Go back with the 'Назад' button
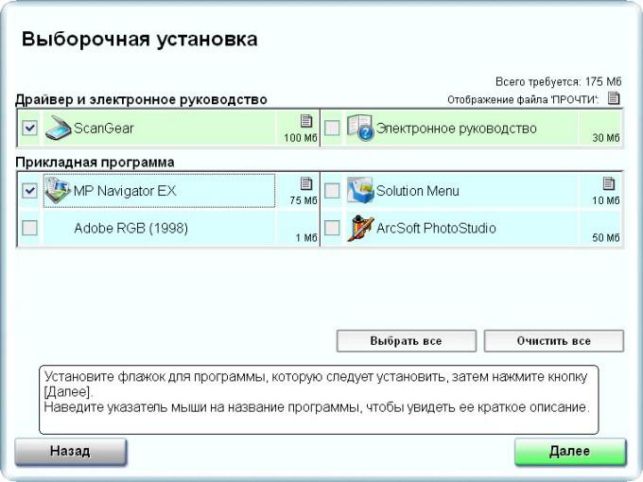The width and height of the screenshot is (643, 482). click(x=71, y=451)
